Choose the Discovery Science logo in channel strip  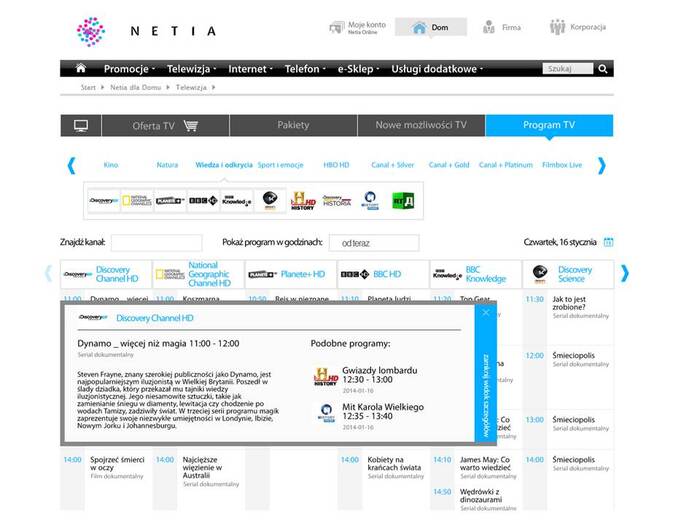click(x=270, y=201)
